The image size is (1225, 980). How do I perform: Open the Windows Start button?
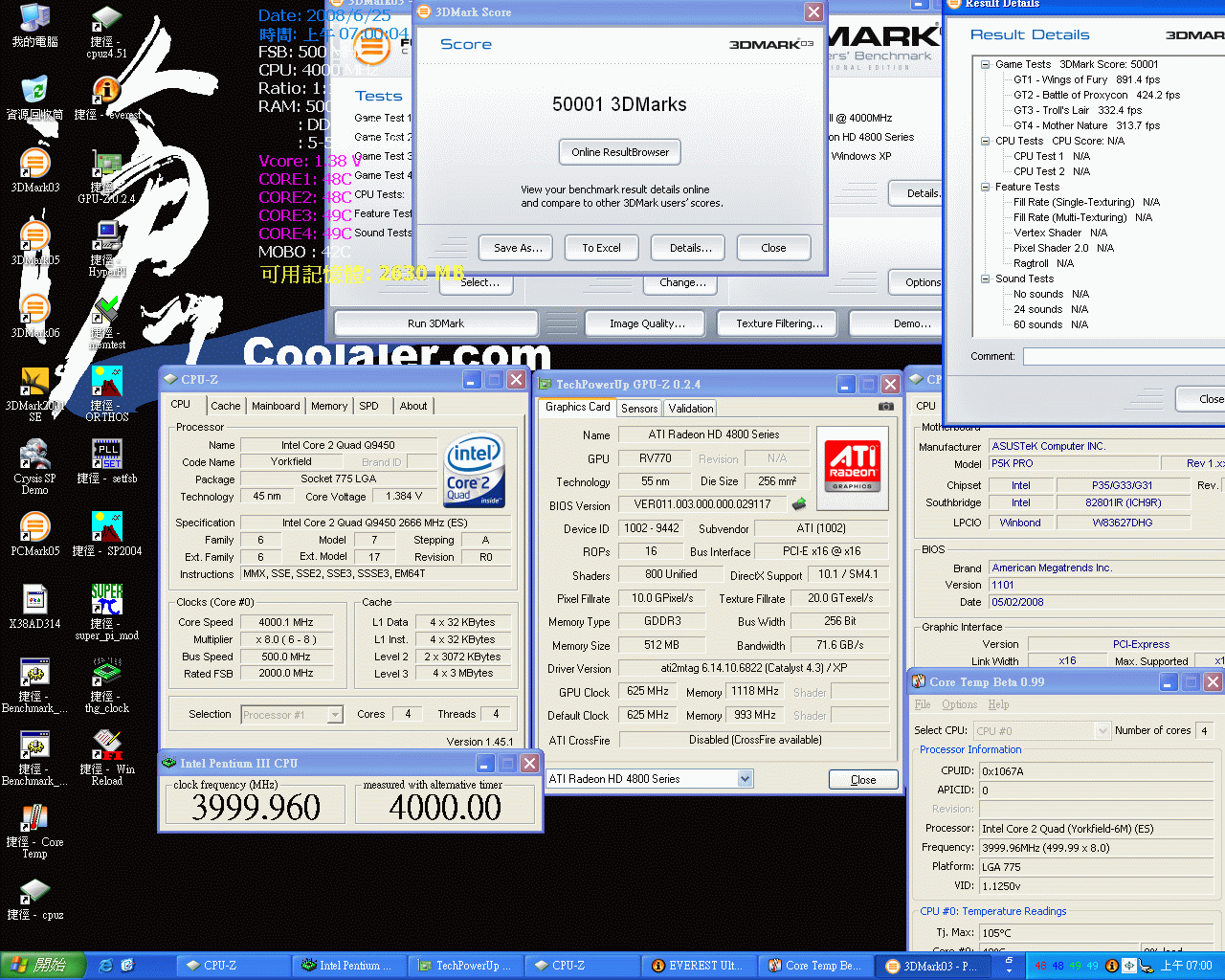click(x=42, y=966)
